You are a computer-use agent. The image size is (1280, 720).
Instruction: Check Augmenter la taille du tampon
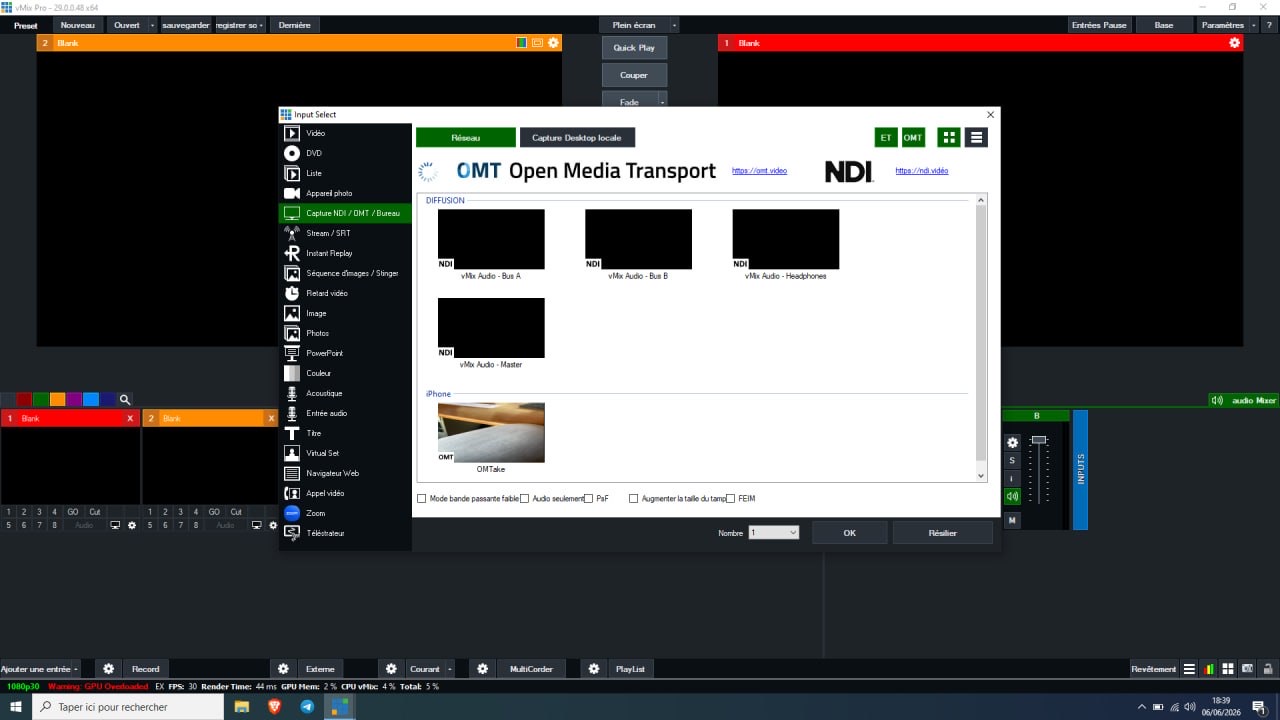pos(634,498)
